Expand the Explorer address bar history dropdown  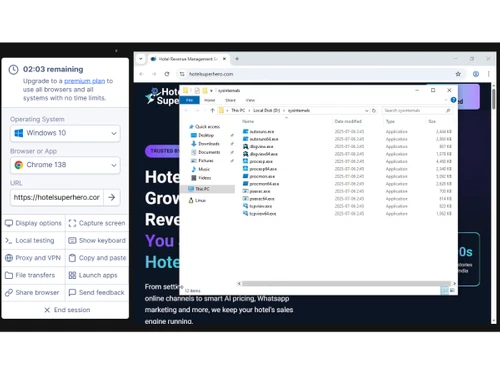coord(366,110)
